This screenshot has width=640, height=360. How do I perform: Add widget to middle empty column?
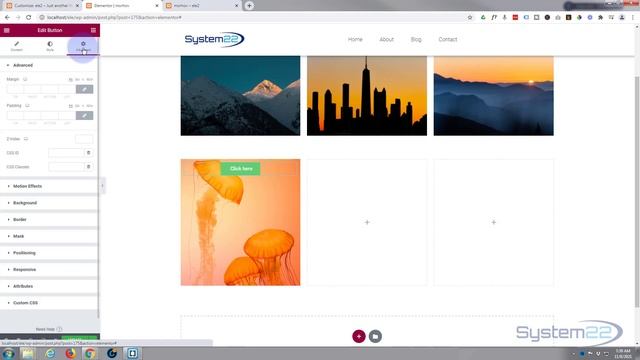(367, 222)
